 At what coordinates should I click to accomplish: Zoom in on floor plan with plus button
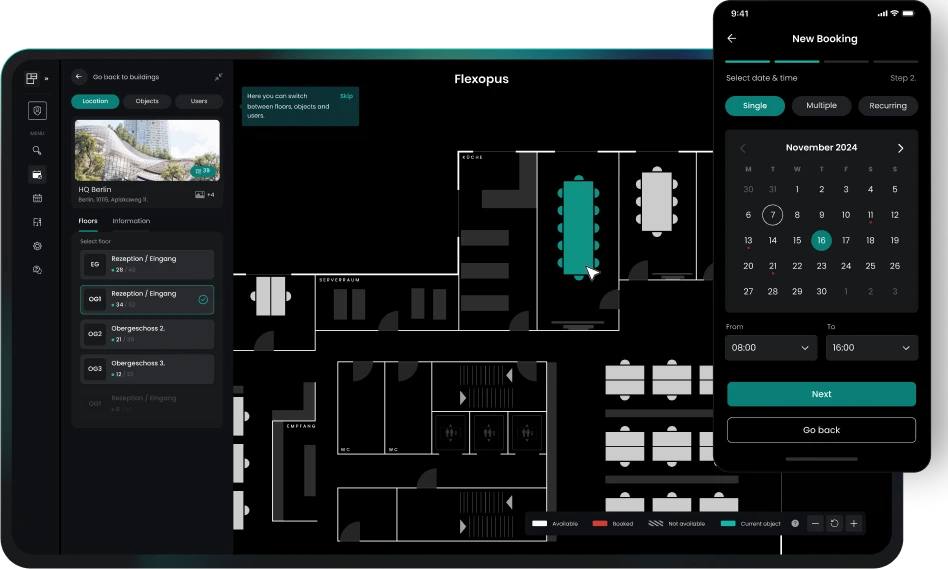853,523
